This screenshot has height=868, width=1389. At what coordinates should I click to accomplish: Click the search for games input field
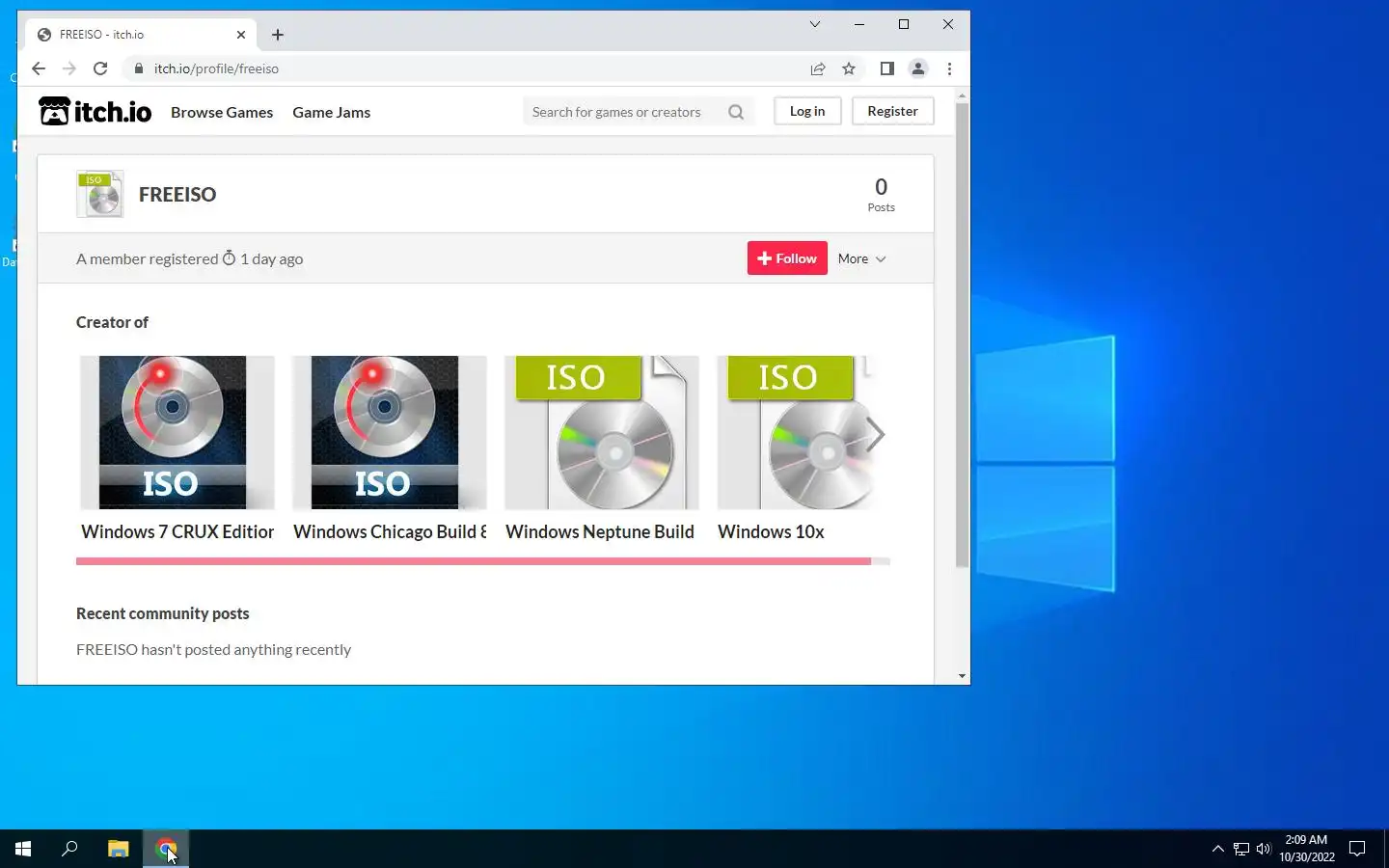click(624, 112)
